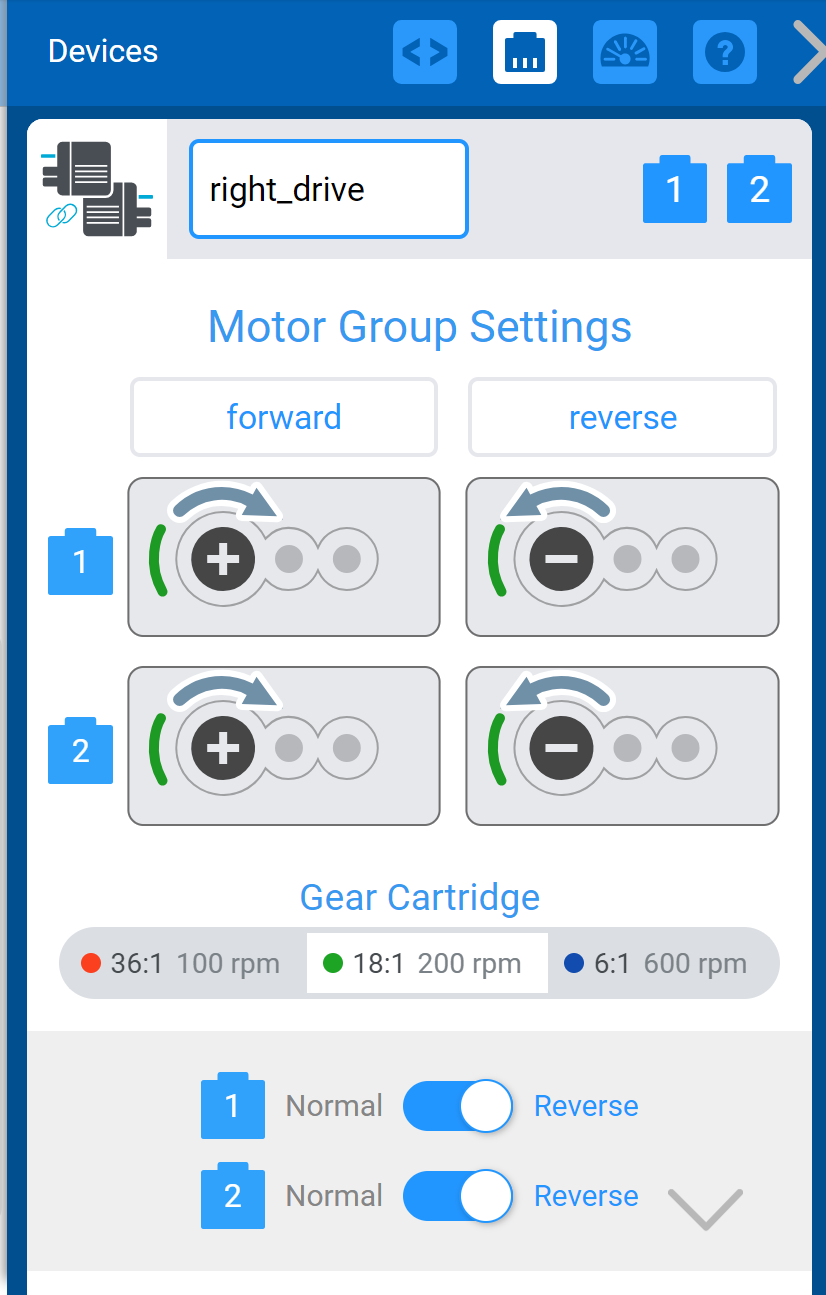
Task: Select motor 1 forward clockwise diagram
Action: pos(284,557)
